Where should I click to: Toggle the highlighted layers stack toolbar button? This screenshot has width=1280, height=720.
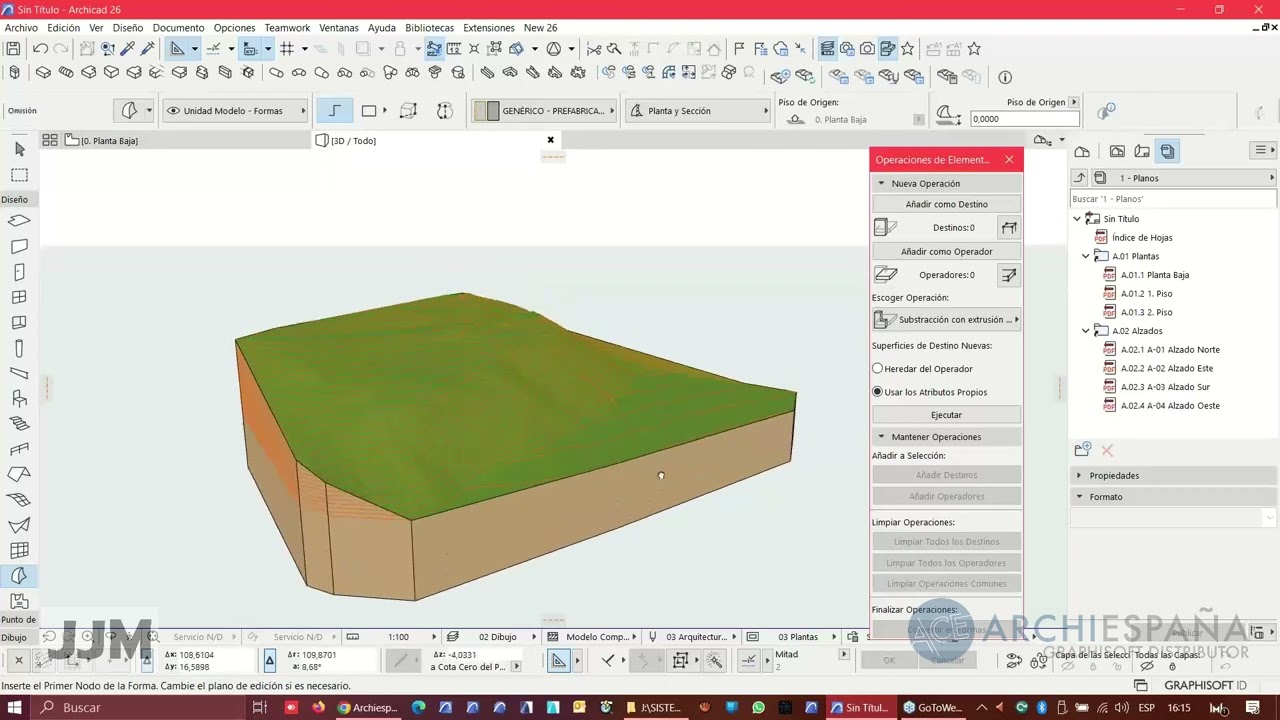pos(827,48)
